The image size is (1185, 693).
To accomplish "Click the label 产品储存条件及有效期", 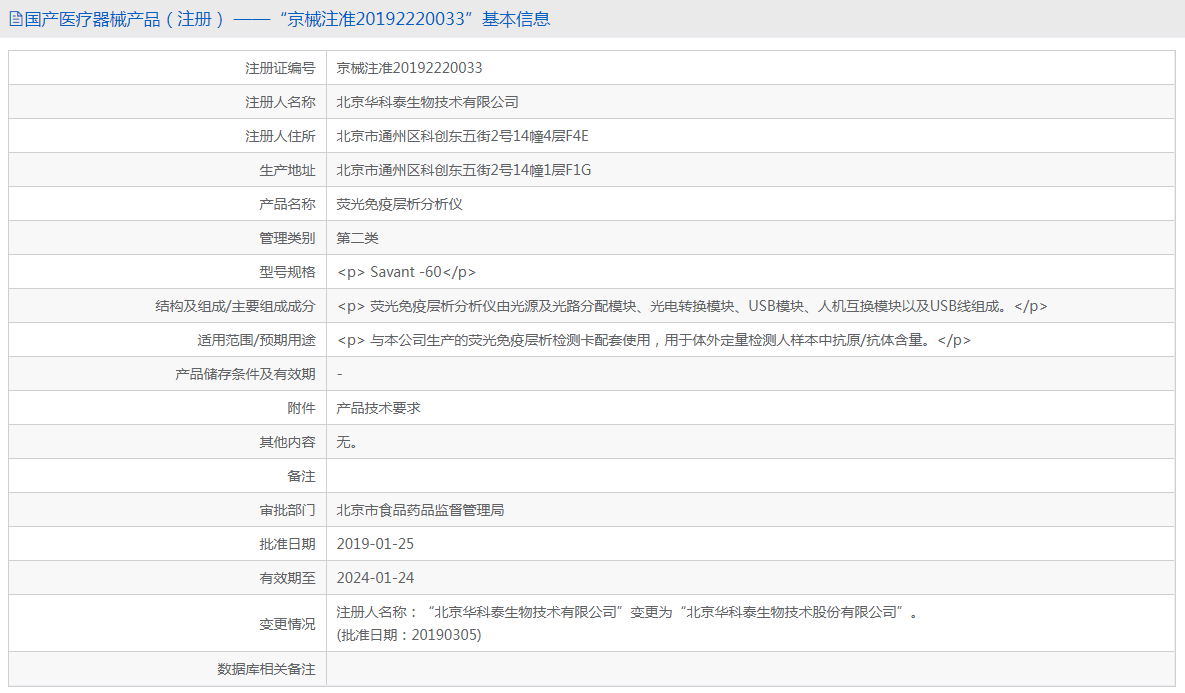I will [245, 374].
